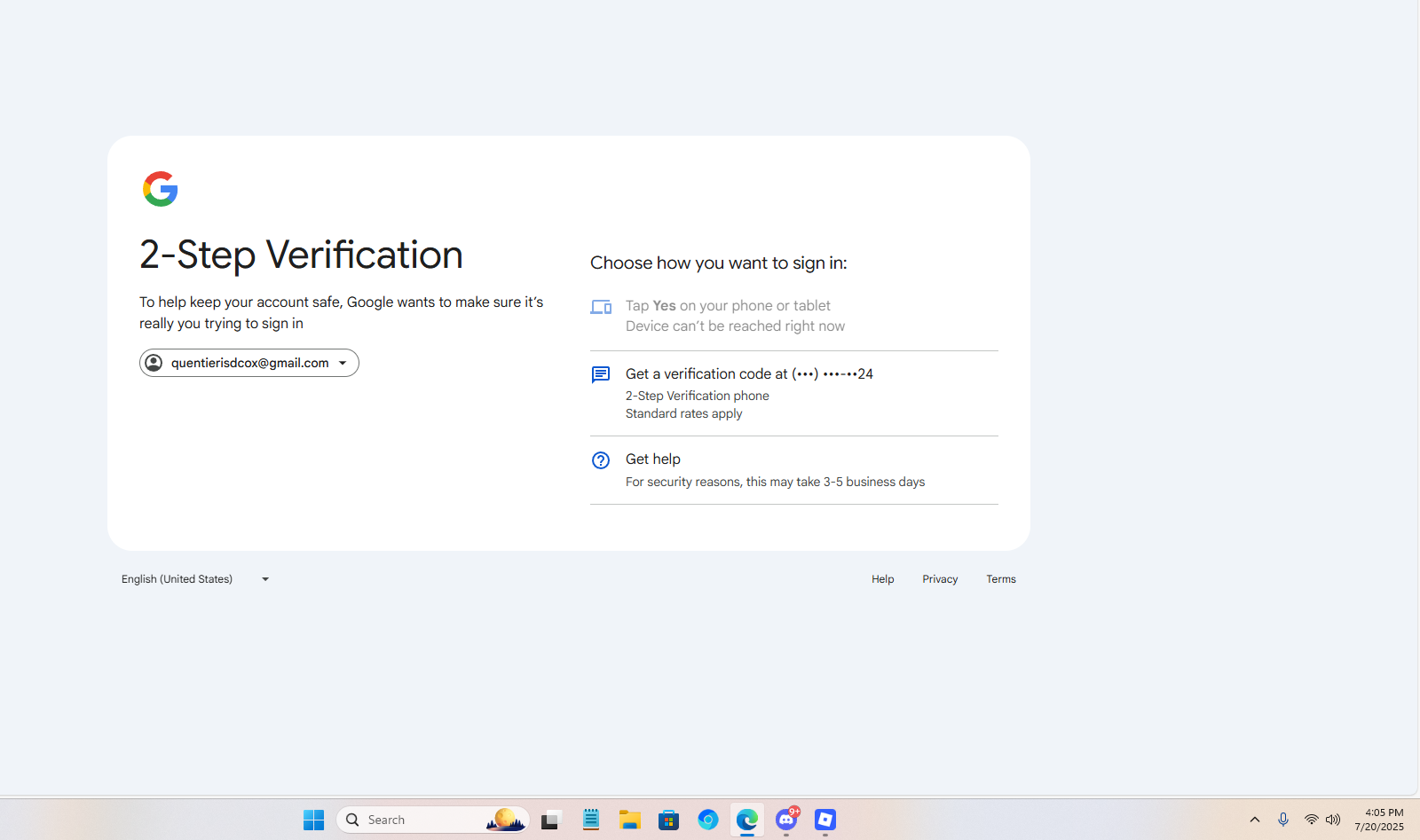Open the Privacy footer link
Image resolution: width=1420 pixels, height=840 pixels.
pos(940,579)
